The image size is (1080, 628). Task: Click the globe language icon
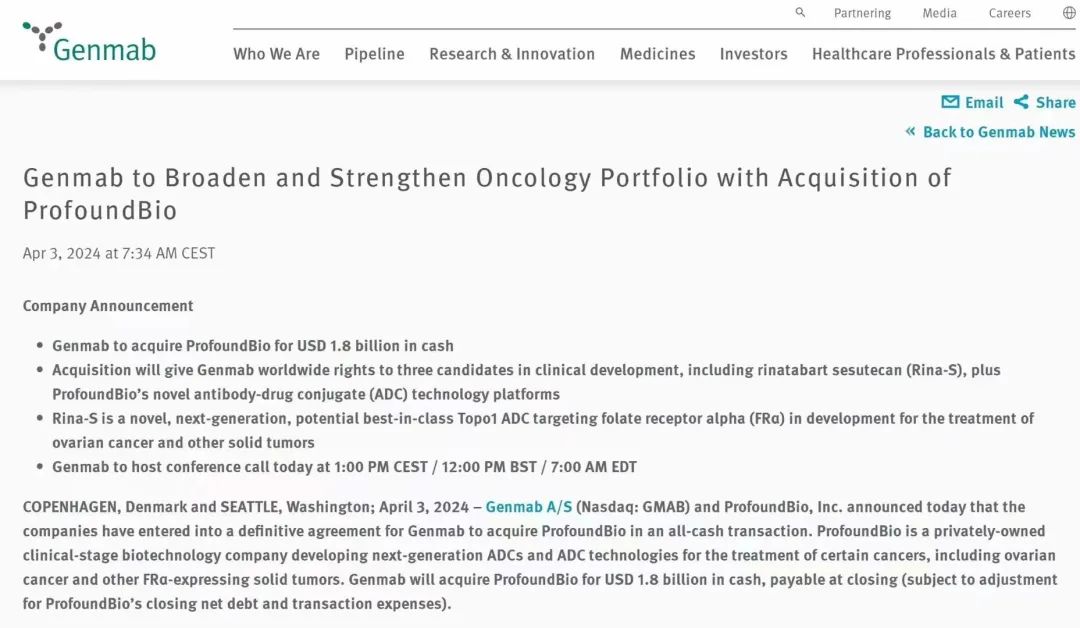click(x=1069, y=13)
